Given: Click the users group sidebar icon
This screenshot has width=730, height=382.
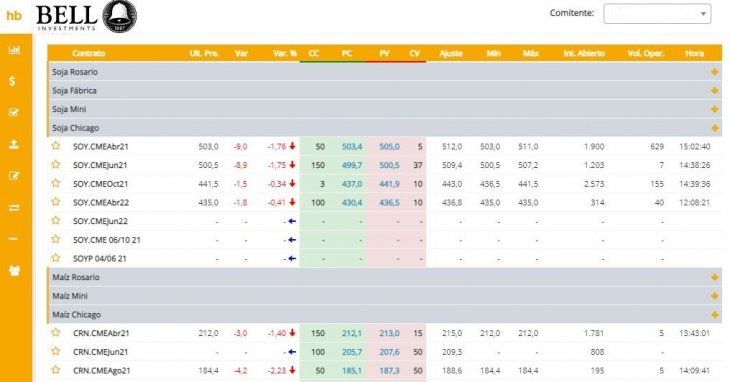Looking at the screenshot, I should (14, 271).
